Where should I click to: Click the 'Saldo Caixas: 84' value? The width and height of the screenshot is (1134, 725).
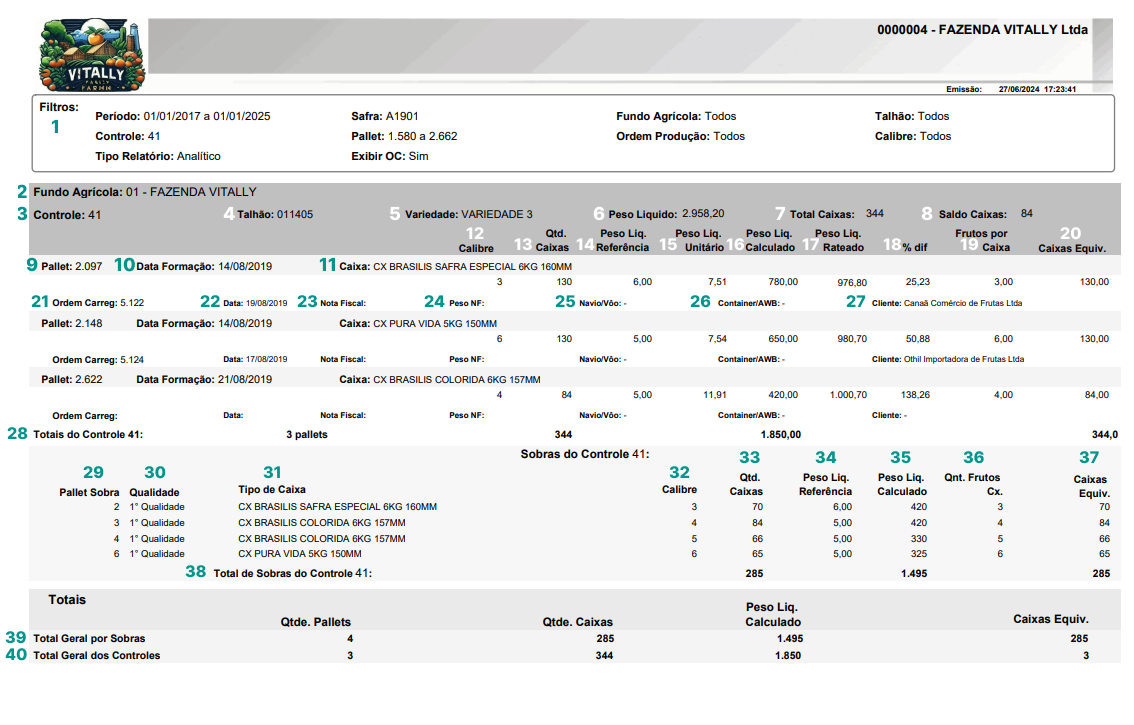coord(986,214)
